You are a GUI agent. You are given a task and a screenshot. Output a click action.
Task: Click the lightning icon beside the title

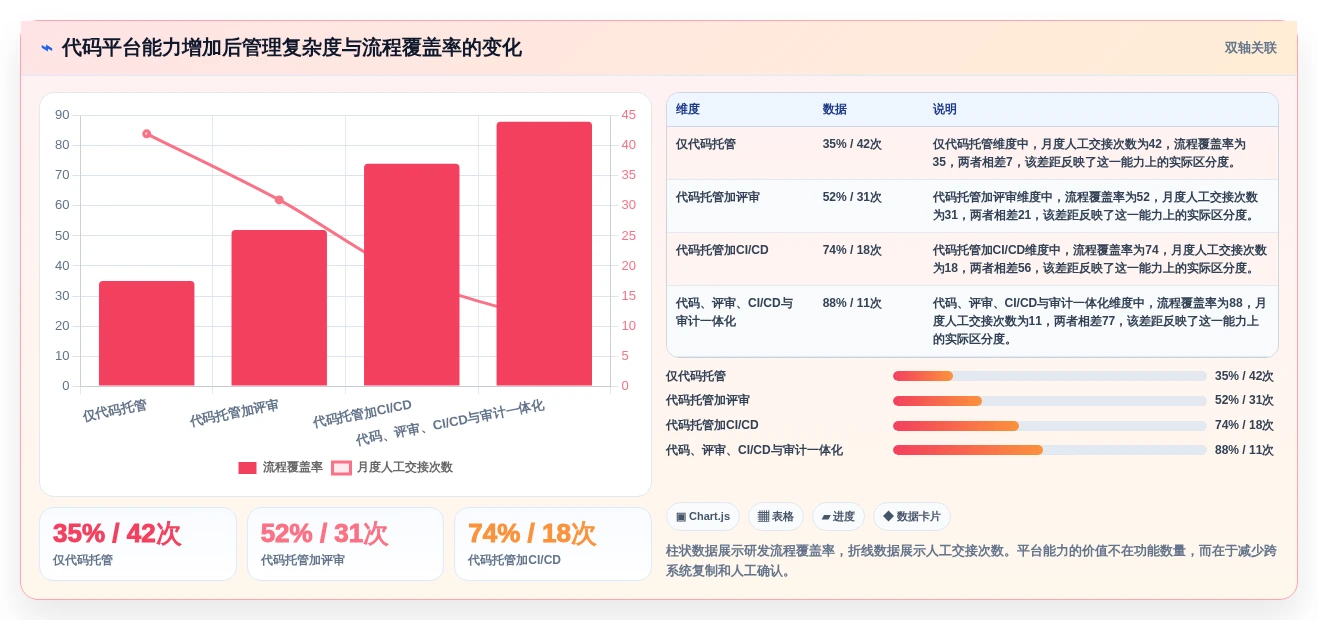click(x=47, y=48)
